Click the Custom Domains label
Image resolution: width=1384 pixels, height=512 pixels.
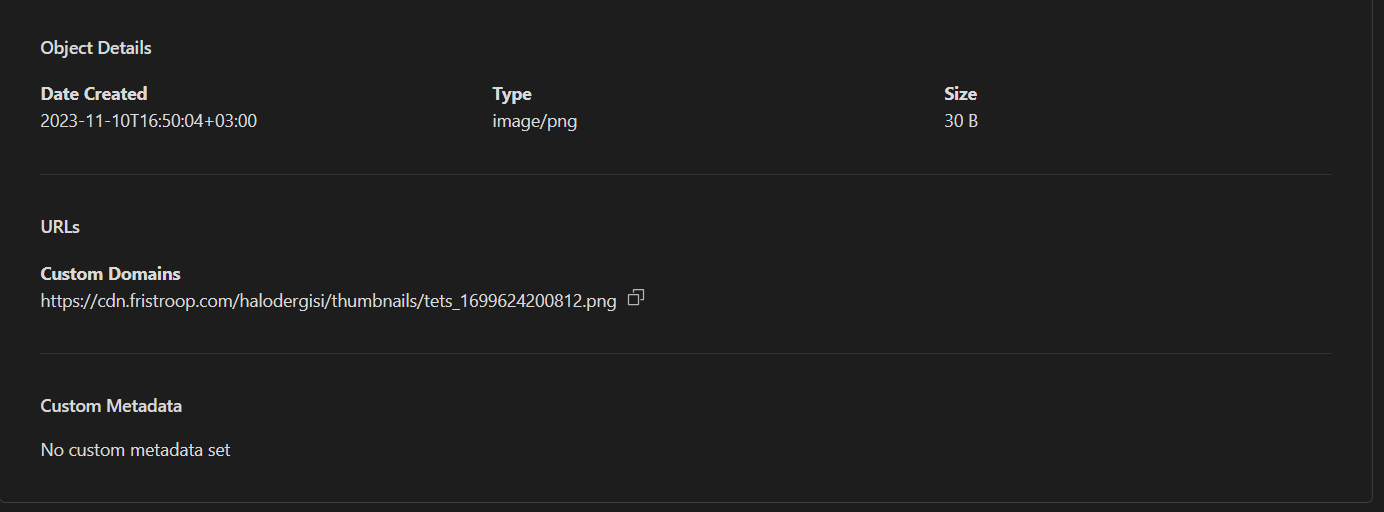110,274
